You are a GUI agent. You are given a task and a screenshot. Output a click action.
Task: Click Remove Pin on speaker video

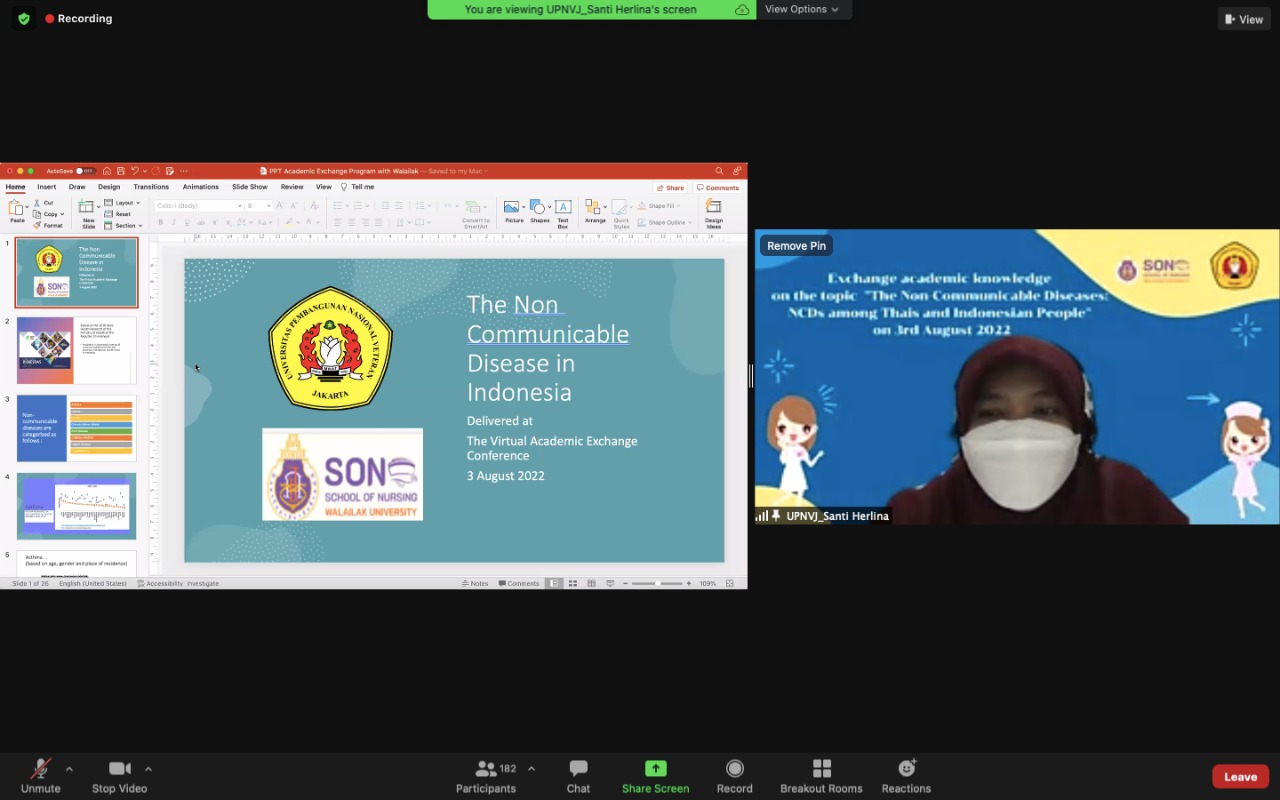click(x=796, y=246)
